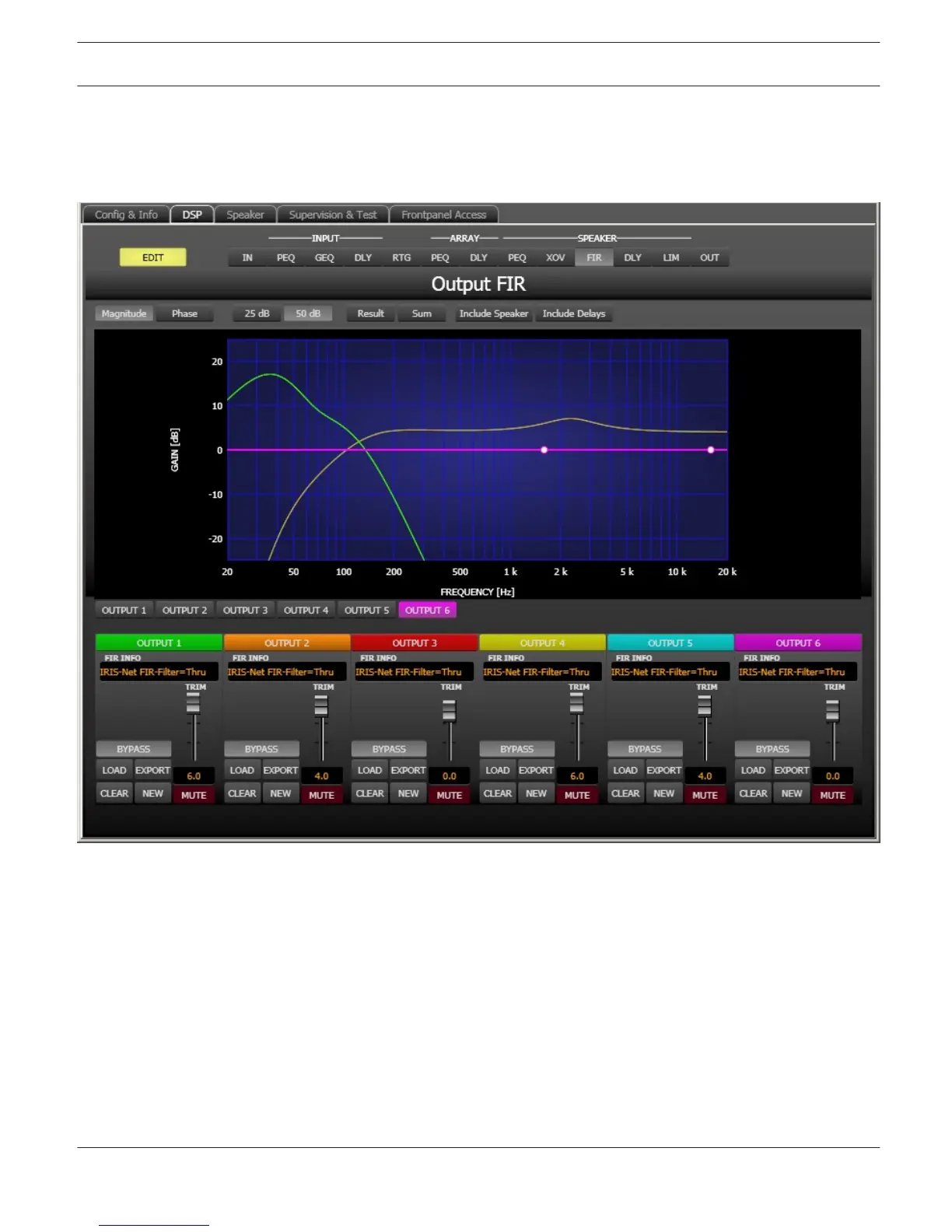The image size is (952, 1232).
Task: Bypass the FIR filter on OUTPUT 2
Action: coord(261,749)
